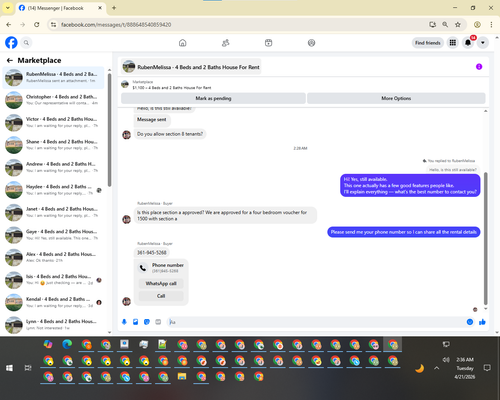The width and height of the screenshot is (500, 400).
Task: Click the Facebook logo
Action: pos(11,43)
